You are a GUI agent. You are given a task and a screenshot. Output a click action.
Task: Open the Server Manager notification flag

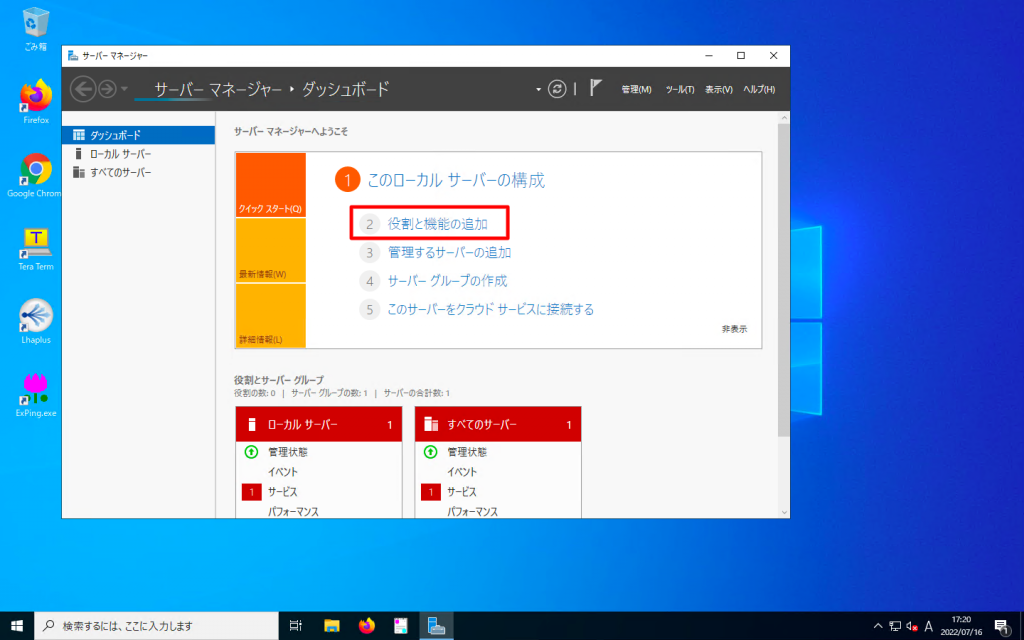596,89
